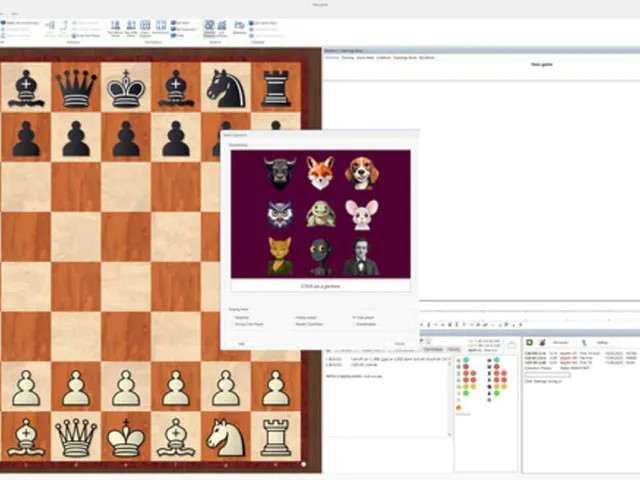Select the Hobby player level
Image resolution: width=640 pixels, height=480 pixels.
(x=305, y=318)
